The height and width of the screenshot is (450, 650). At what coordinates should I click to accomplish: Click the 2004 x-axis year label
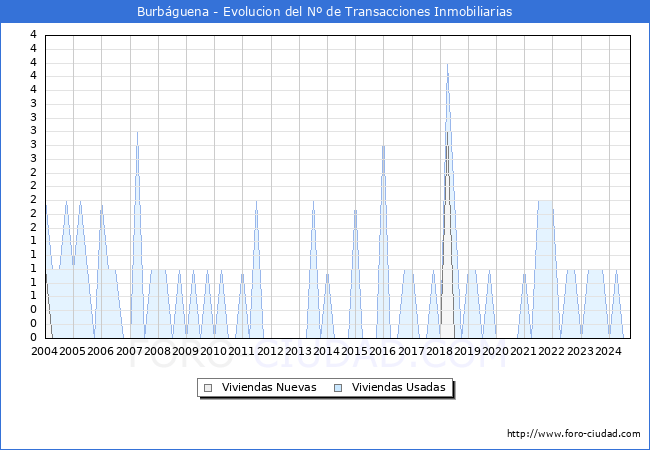coord(45,351)
